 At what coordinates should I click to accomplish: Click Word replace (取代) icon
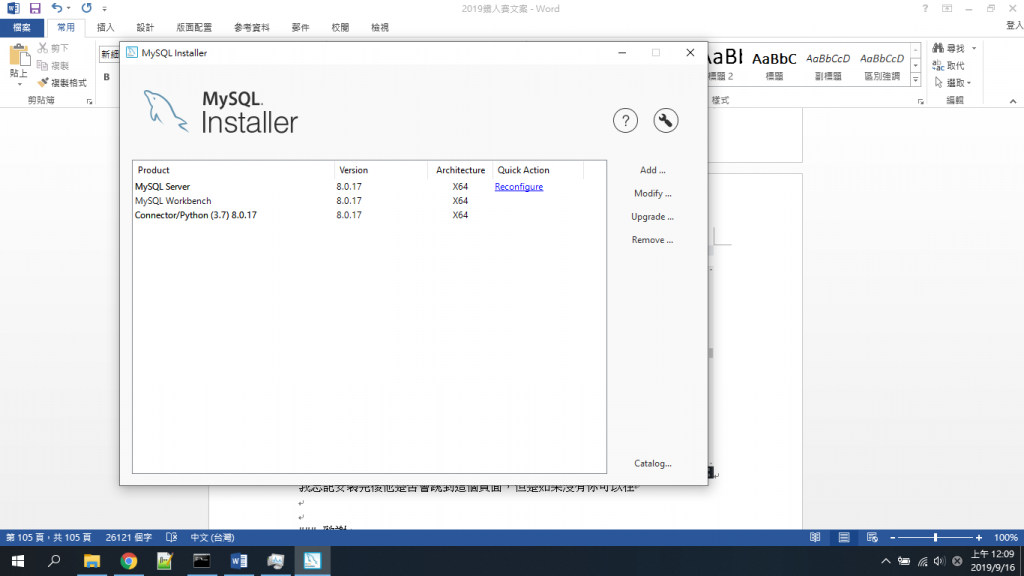point(938,65)
